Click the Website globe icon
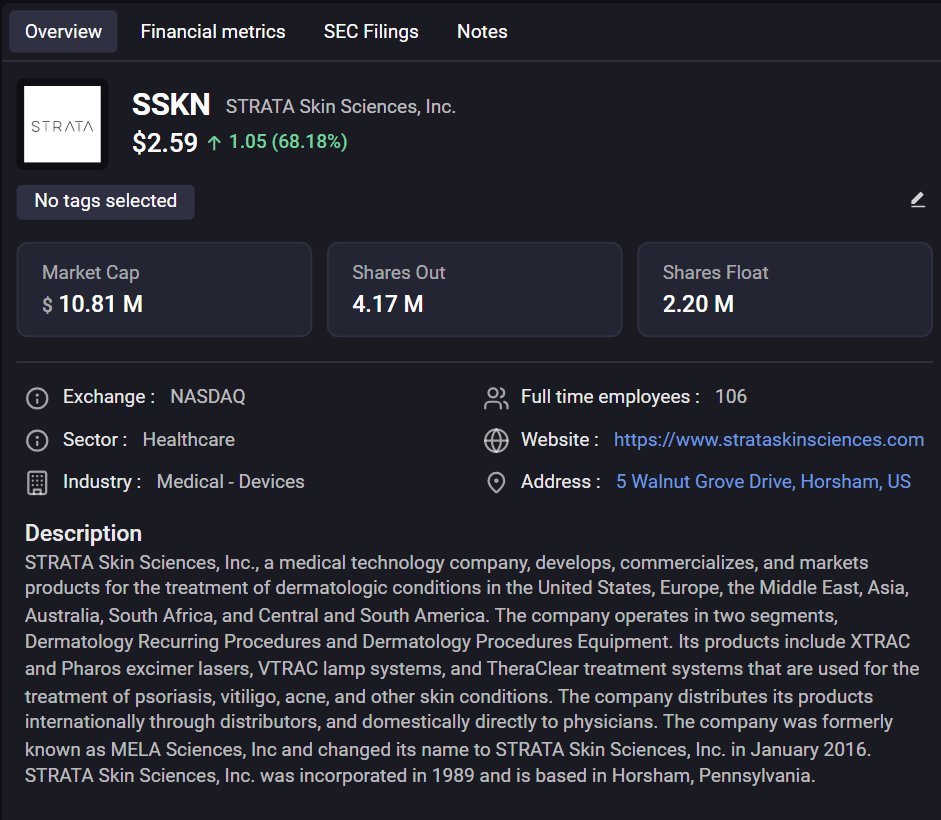 pos(496,441)
